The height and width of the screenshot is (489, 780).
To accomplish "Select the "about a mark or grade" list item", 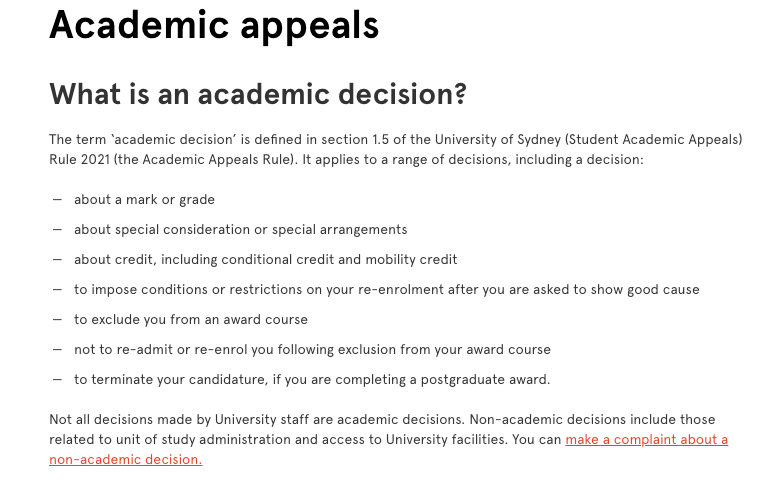I will coord(144,200).
